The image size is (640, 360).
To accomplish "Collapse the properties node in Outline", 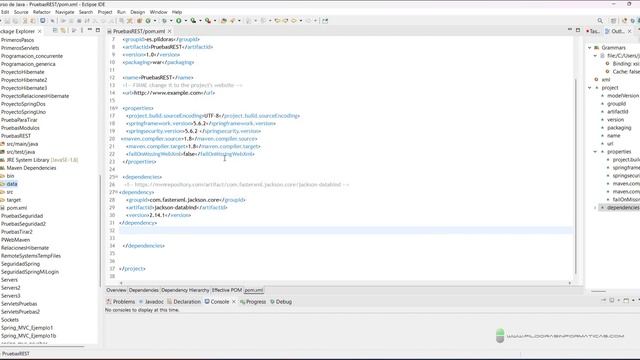I will pos(595,151).
